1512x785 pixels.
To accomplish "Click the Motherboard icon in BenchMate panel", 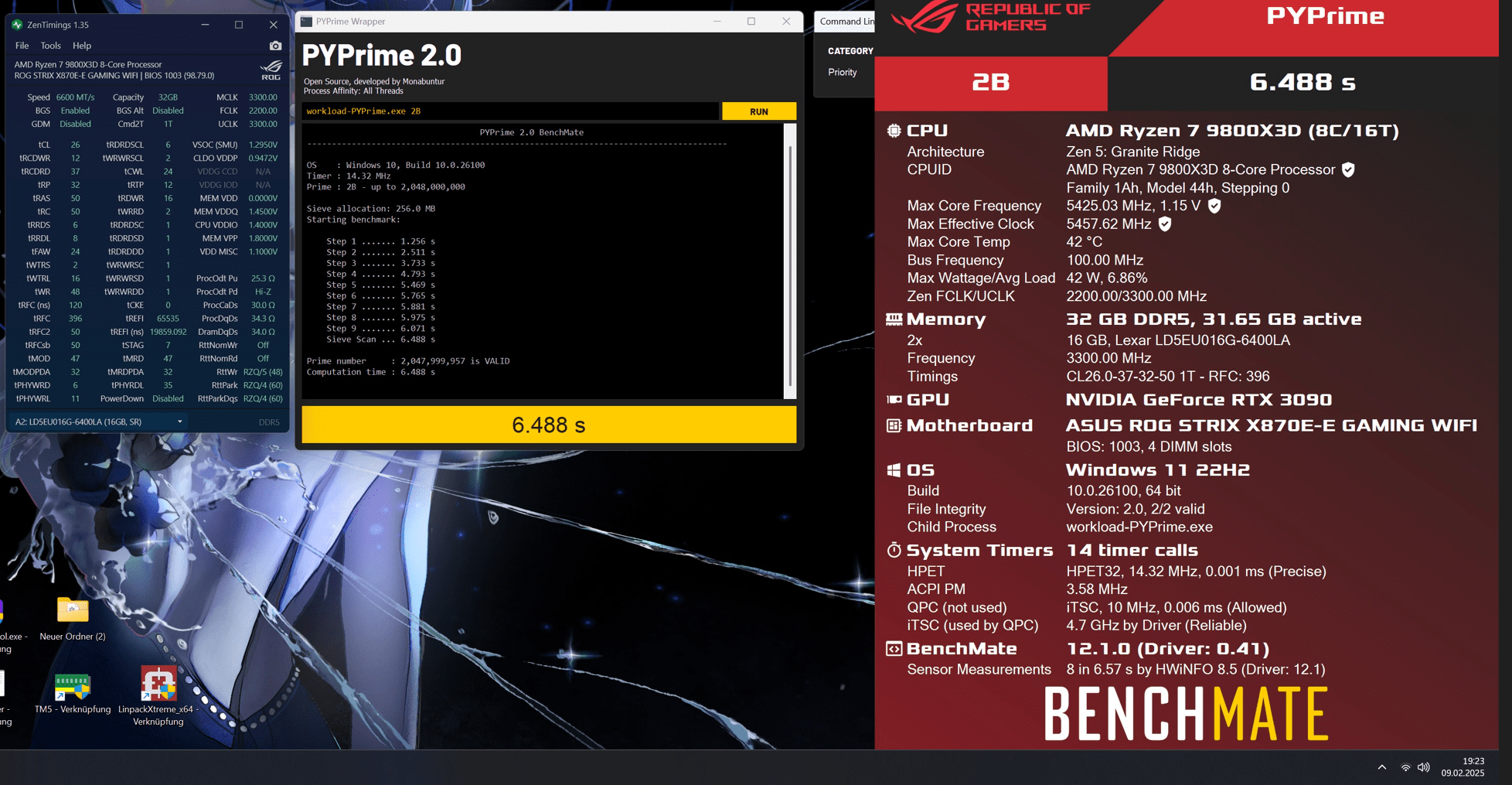I will (x=894, y=425).
